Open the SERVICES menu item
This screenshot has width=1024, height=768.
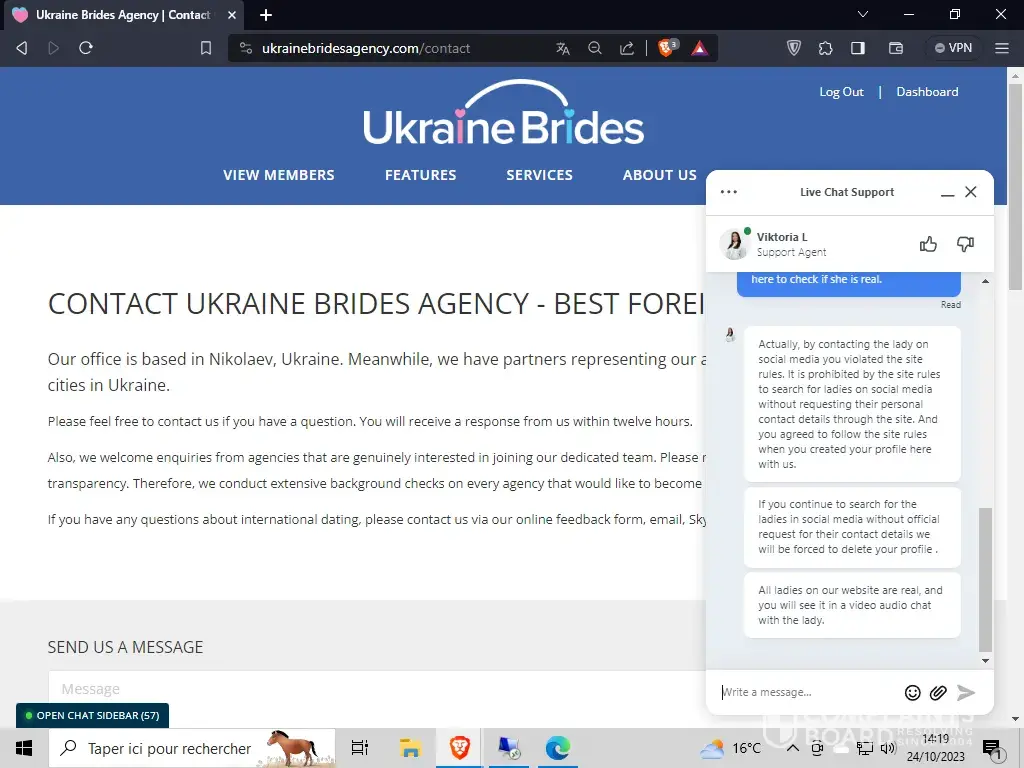point(539,175)
